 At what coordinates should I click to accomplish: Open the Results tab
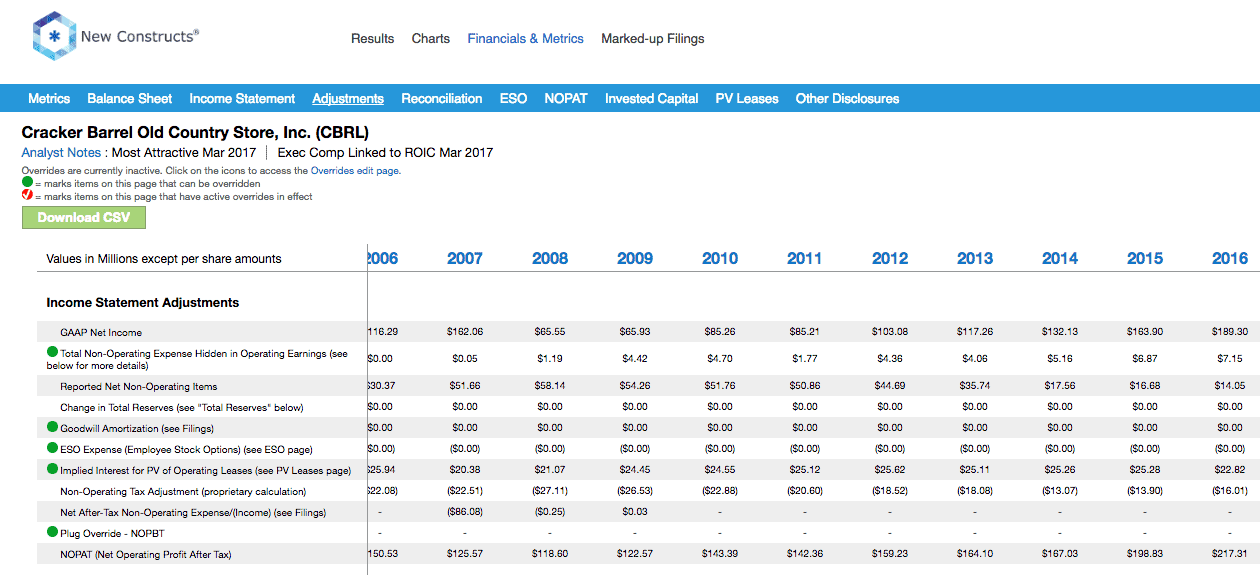tap(372, 38)
